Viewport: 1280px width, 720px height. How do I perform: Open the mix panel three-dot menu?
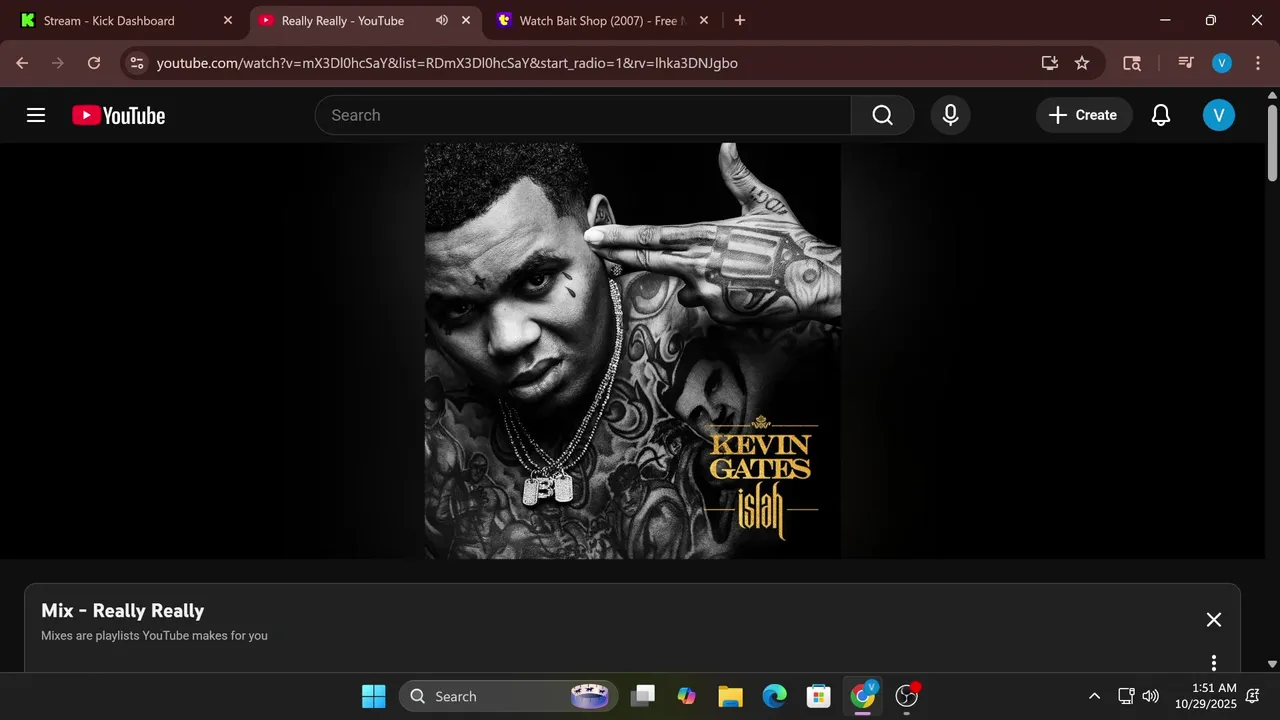pyautogui.click(x=1214, y=662)
